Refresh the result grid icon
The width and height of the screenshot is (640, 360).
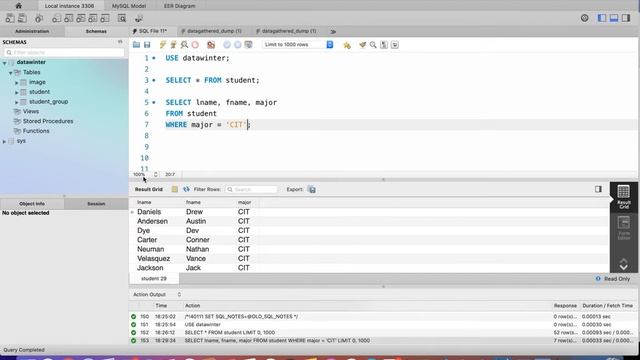coord(186,189)
